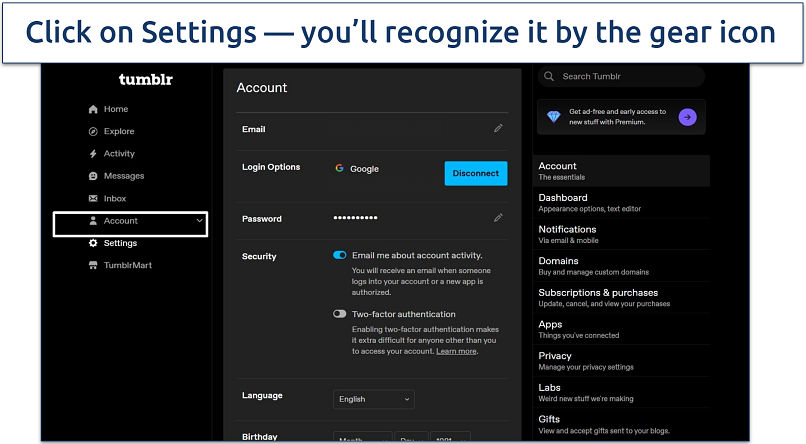The image size is (806, 444).
Task: Select Subscriptions & purchases section
Action: (x=621, y=298)
